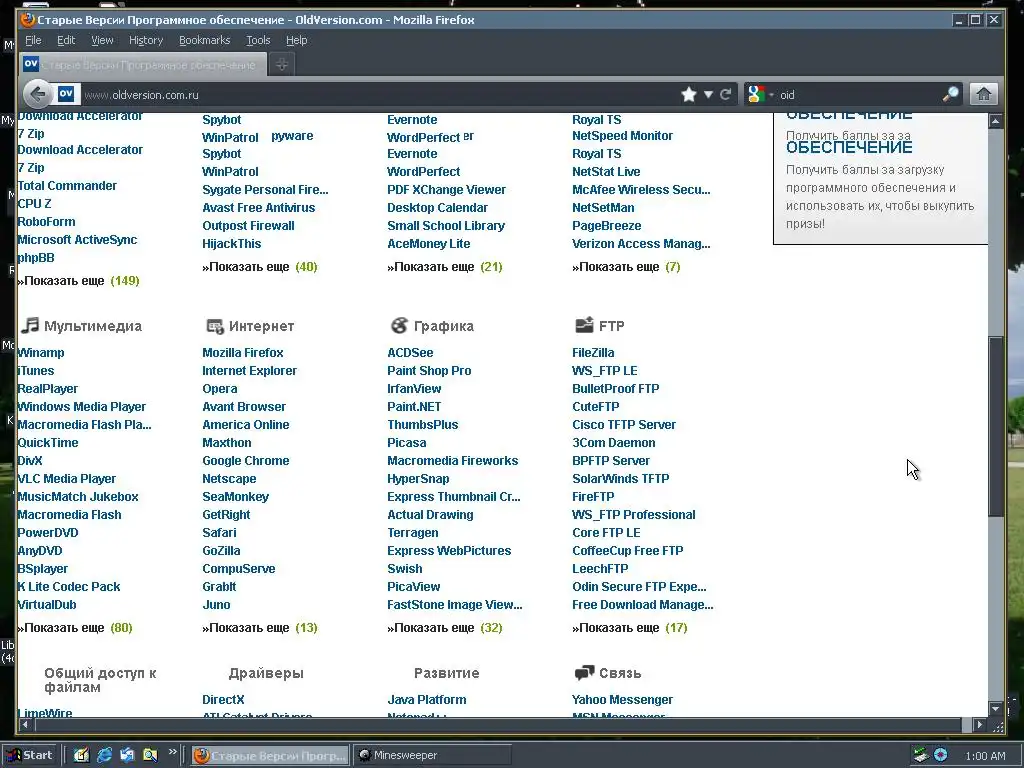Switch to Minesweeper taskbar button
1024x768 pixels.
click(432, 755)
